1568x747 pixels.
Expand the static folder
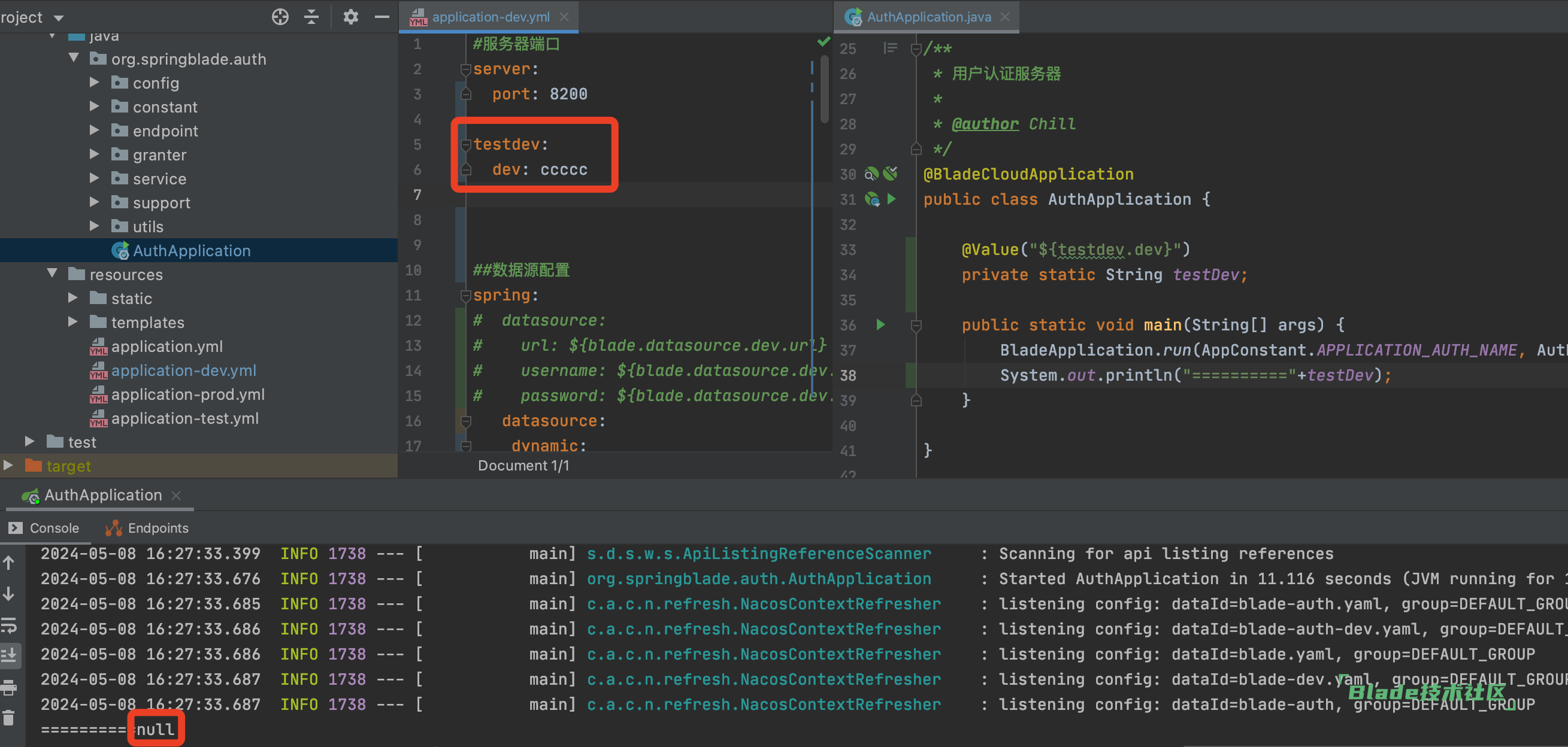[73, 298]
